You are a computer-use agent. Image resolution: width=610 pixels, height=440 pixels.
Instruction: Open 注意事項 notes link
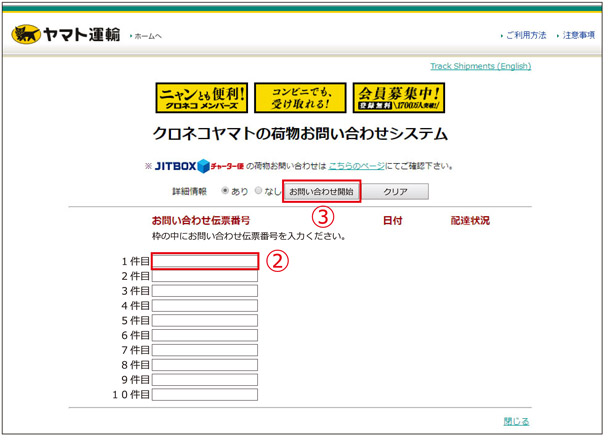tap(578, 35)
